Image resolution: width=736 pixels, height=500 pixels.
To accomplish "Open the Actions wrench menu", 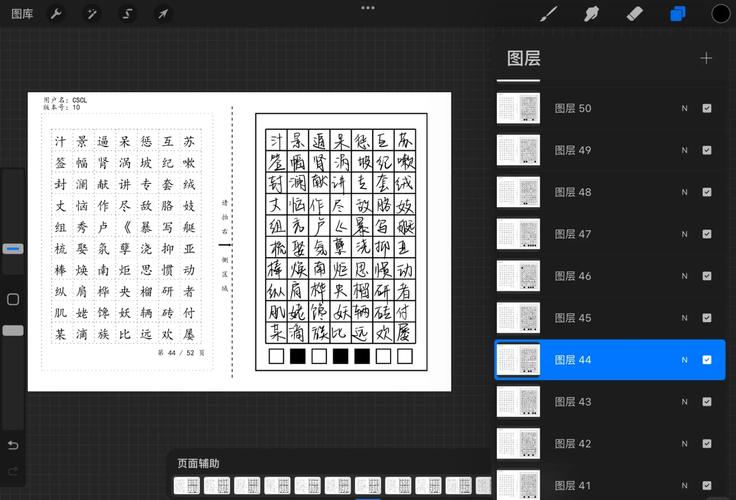I will coord(56,14).
